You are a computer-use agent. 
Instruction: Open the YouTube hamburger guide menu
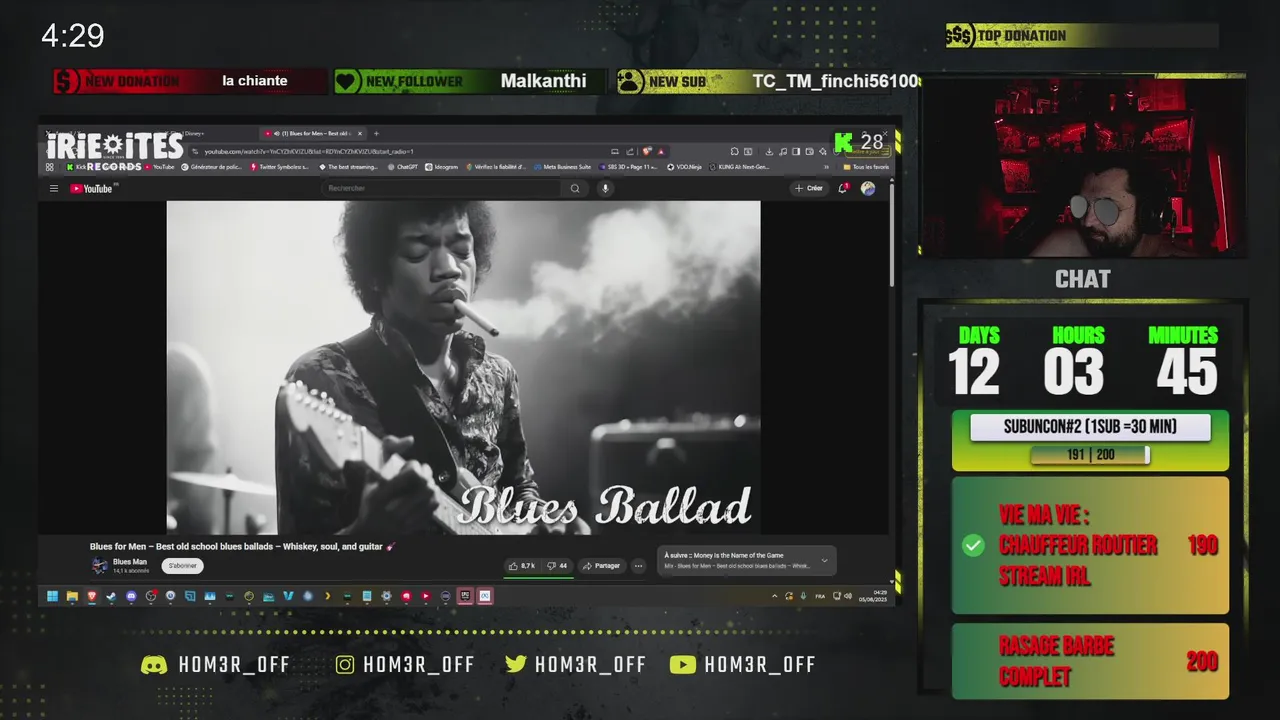54,188
